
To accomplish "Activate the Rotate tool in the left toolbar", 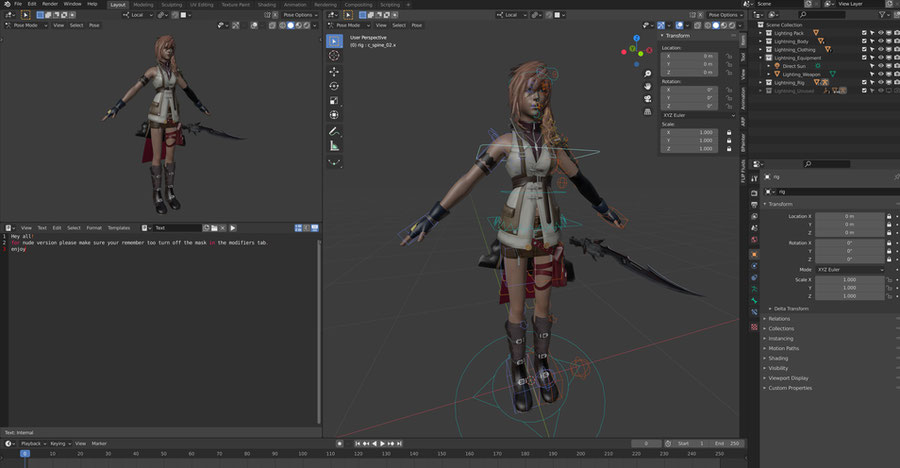I will (334, 86).
